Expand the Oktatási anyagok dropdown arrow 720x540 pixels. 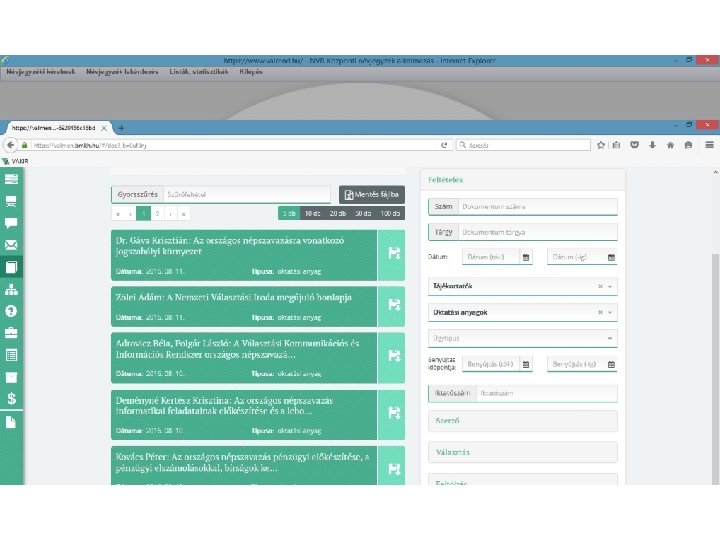[x=610, y=312]
